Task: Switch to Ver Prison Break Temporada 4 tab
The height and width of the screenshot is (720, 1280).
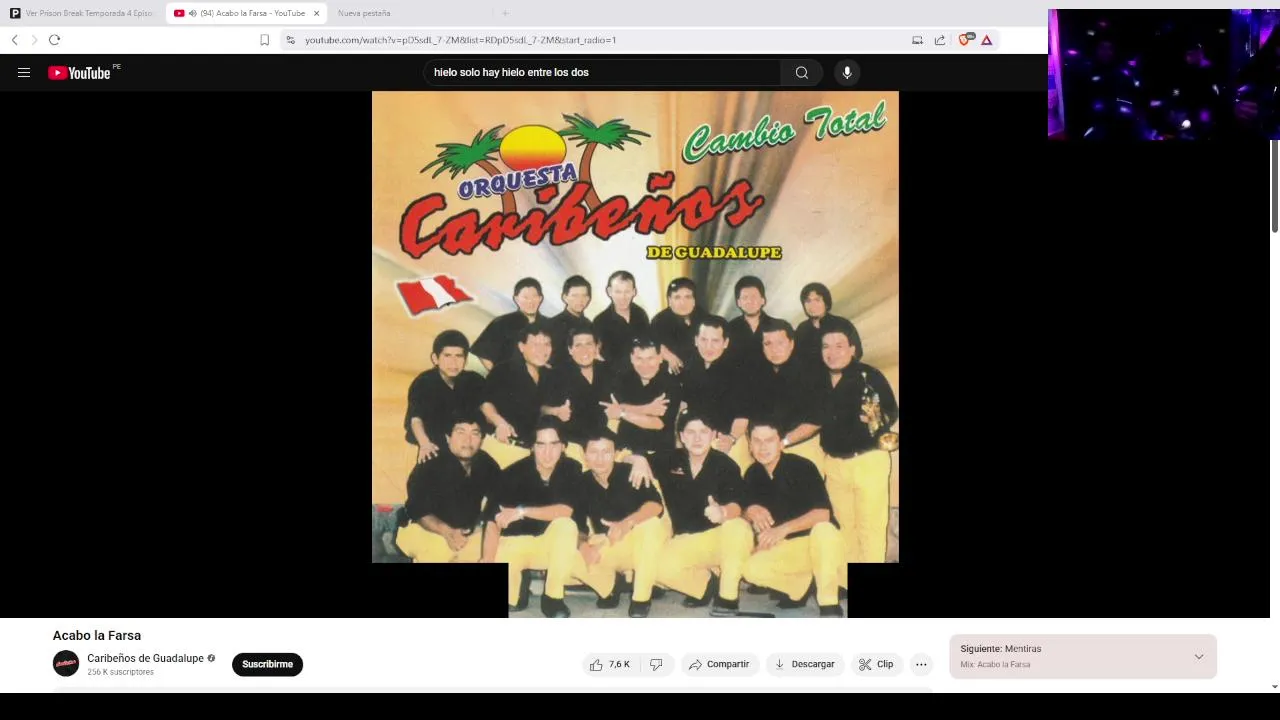Action: point(83,13)
